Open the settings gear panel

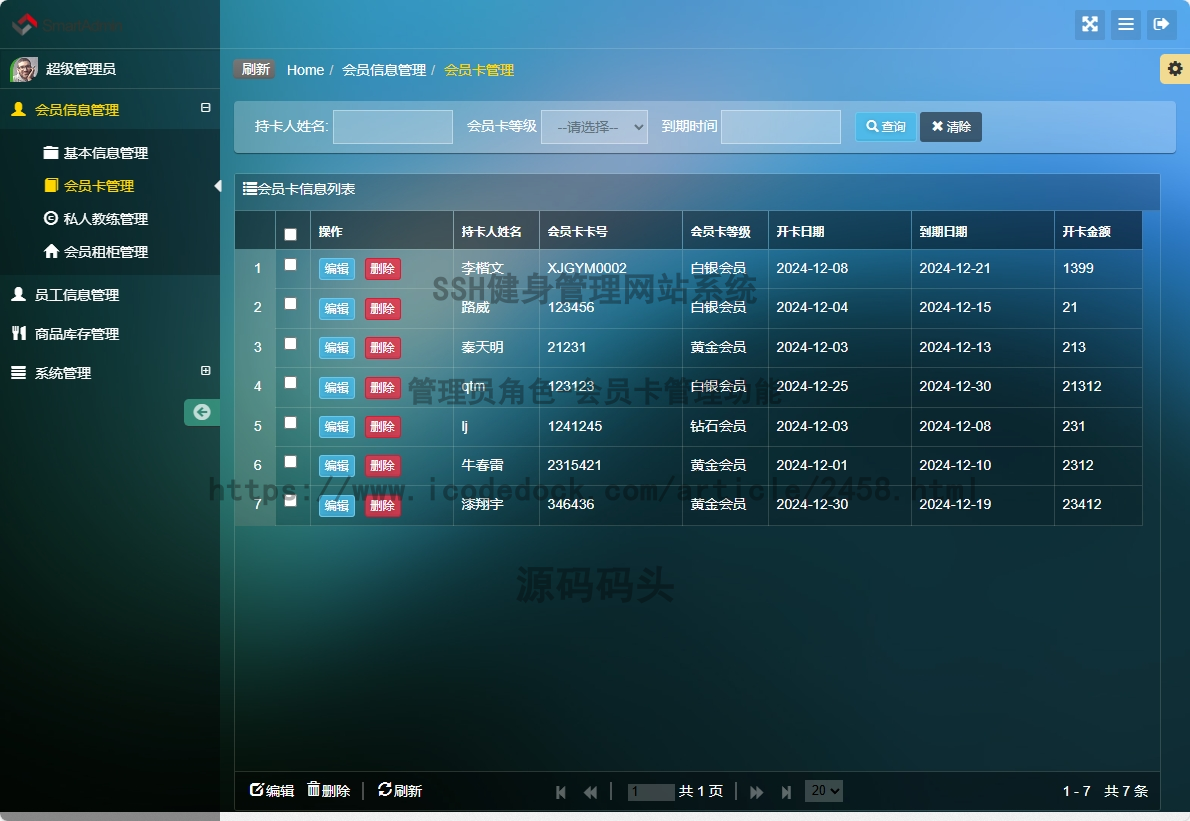click(1175, 69)
